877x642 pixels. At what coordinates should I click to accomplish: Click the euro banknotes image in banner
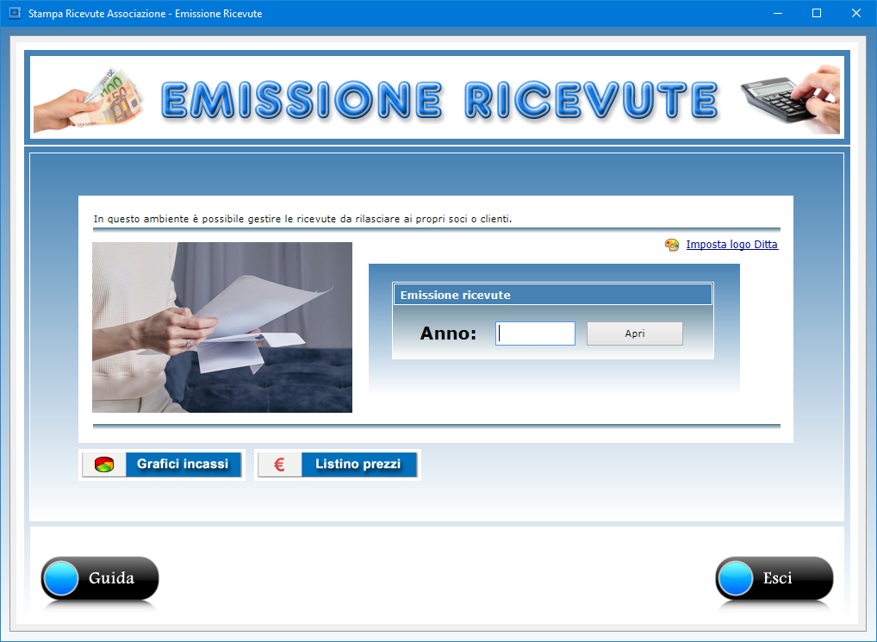[x=88, y=100]
